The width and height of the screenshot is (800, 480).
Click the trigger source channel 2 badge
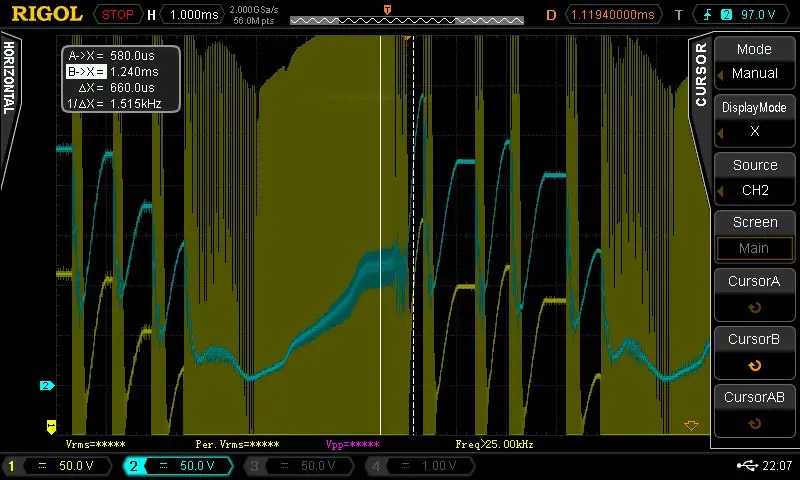726,15
